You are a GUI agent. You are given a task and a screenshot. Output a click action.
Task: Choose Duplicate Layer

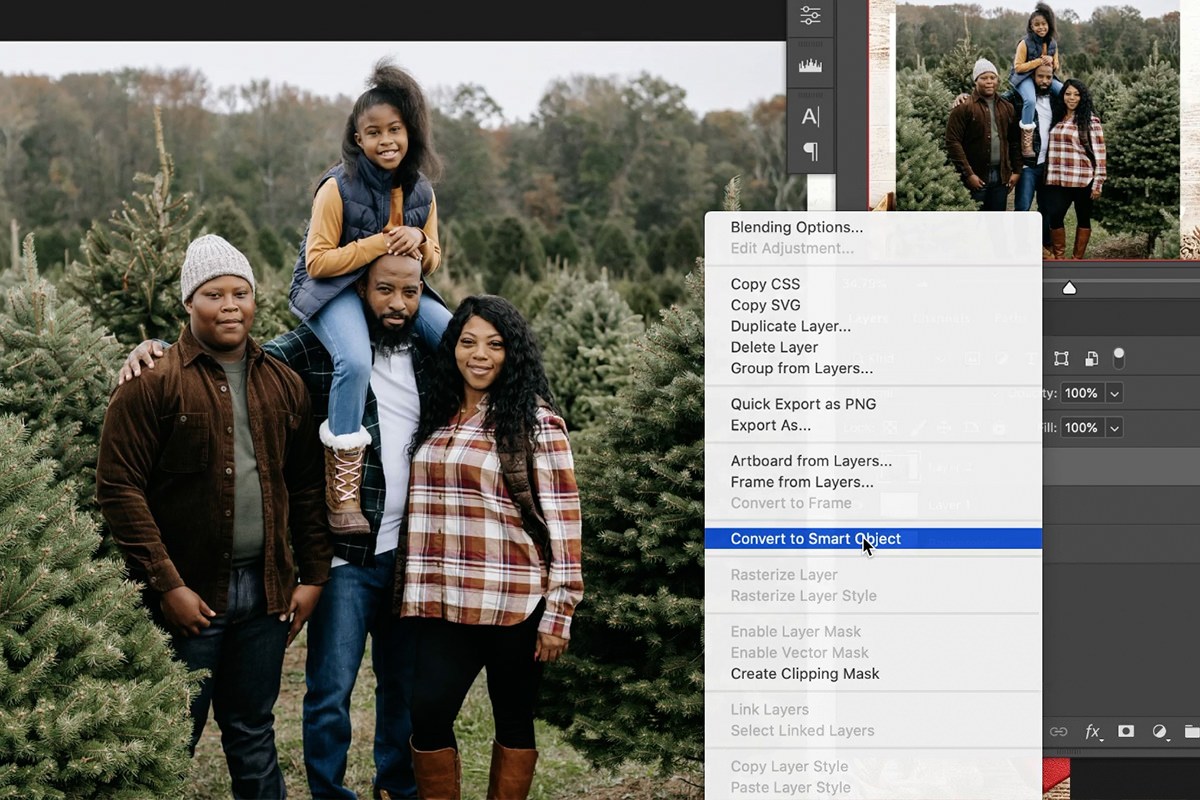pos(791,326)
